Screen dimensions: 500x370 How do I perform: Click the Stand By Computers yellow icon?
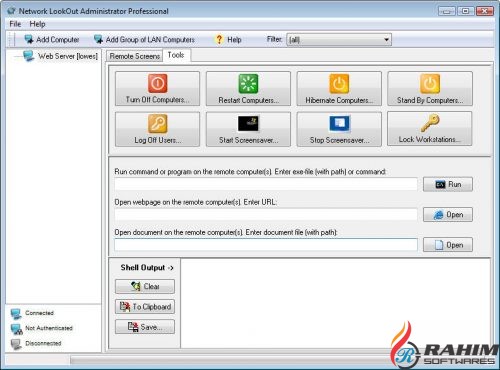pos(430,83)
